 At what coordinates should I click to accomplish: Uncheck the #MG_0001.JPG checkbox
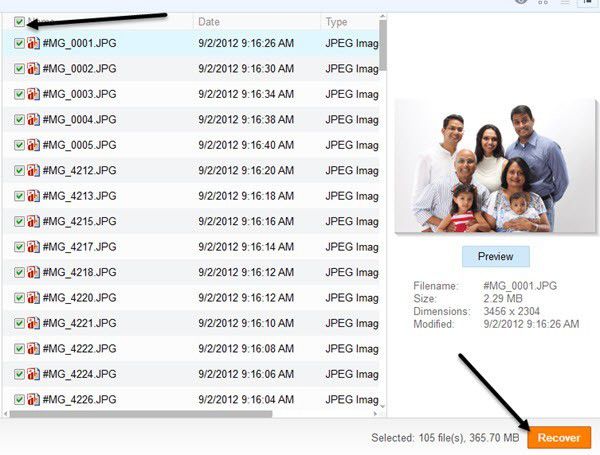point(19,43)
